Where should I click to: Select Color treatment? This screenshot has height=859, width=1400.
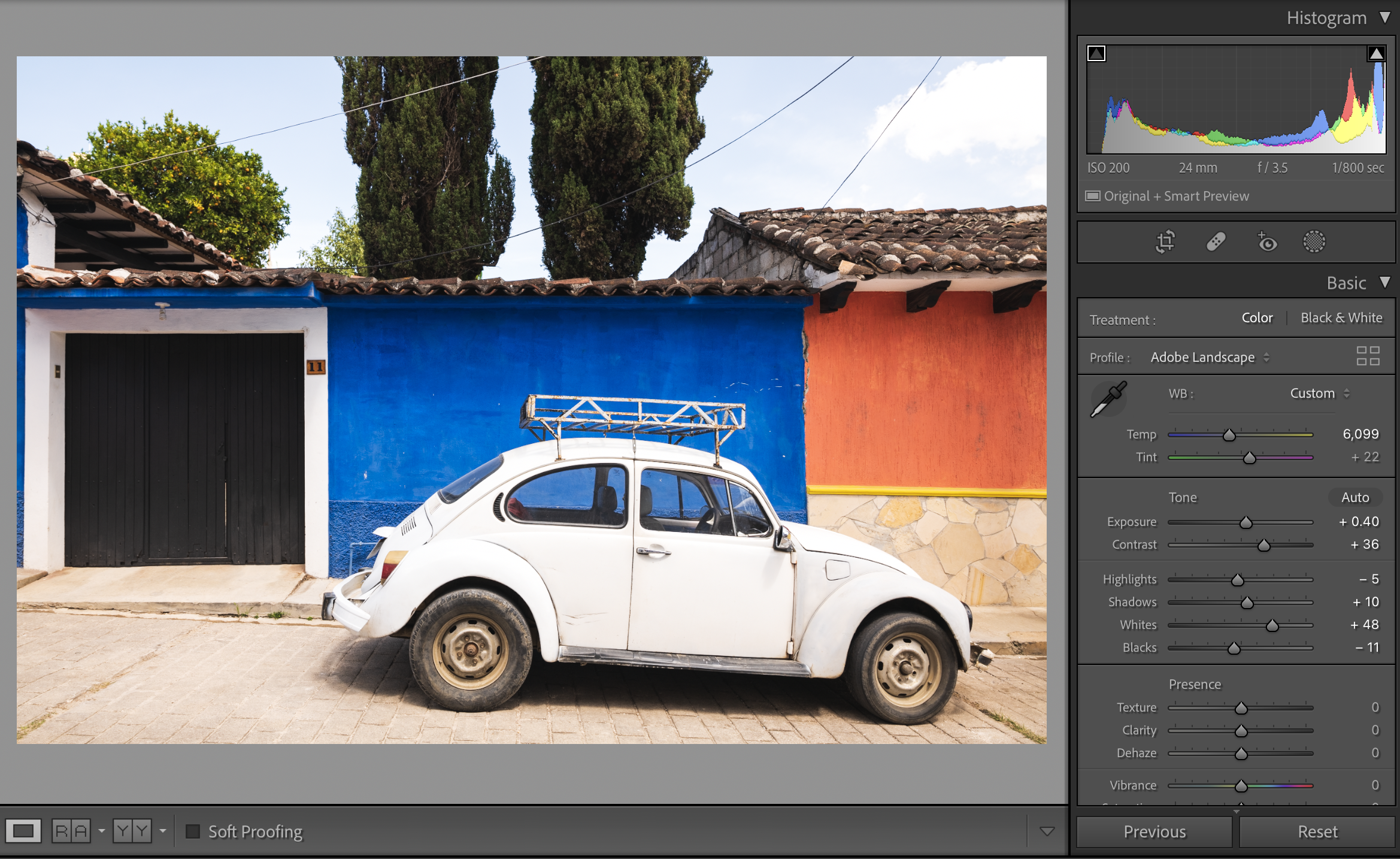click(x=1257, y=318)
